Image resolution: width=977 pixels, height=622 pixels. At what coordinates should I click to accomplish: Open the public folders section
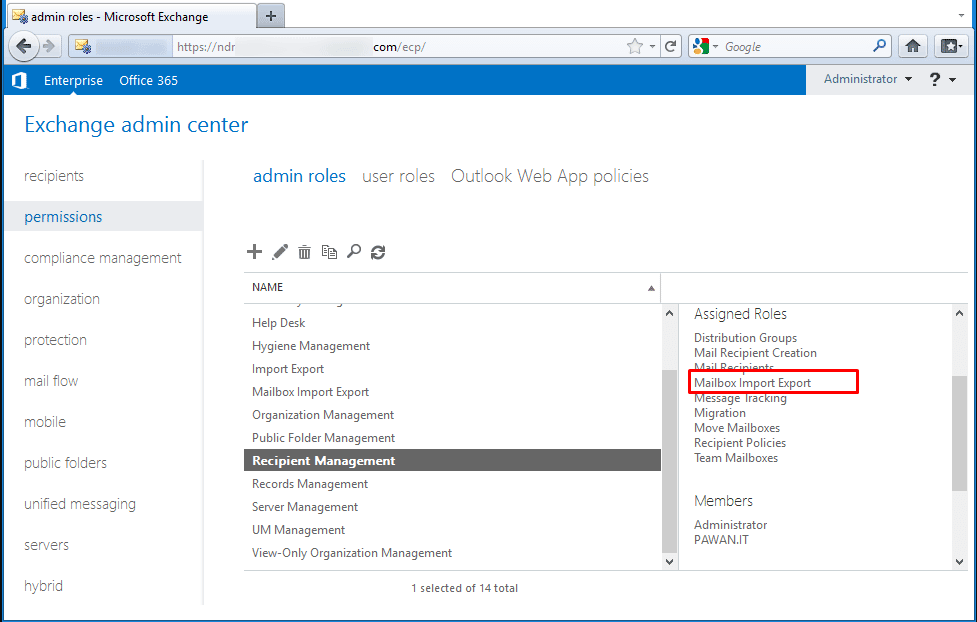[65, 463]
